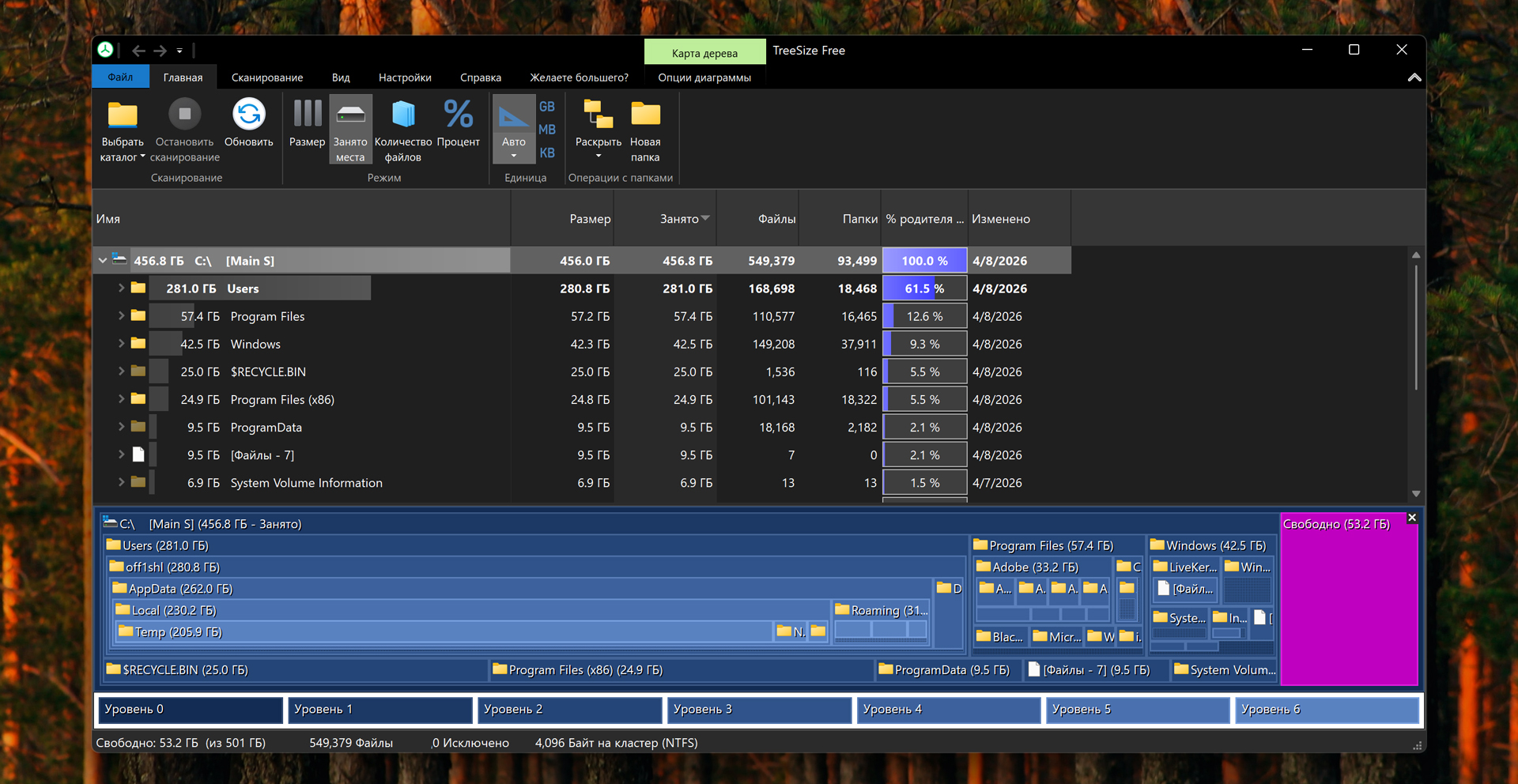
Task: Click the Новая папка icon
Action: (645, 115)
